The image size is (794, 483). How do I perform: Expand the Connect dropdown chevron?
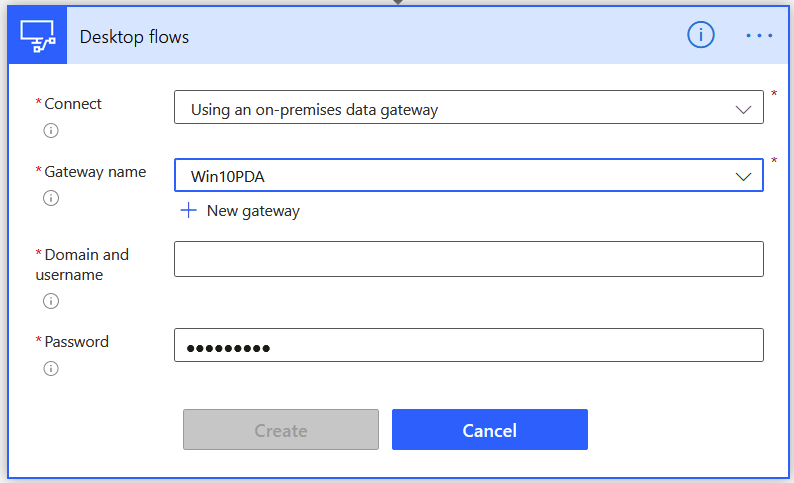(743, 109)
